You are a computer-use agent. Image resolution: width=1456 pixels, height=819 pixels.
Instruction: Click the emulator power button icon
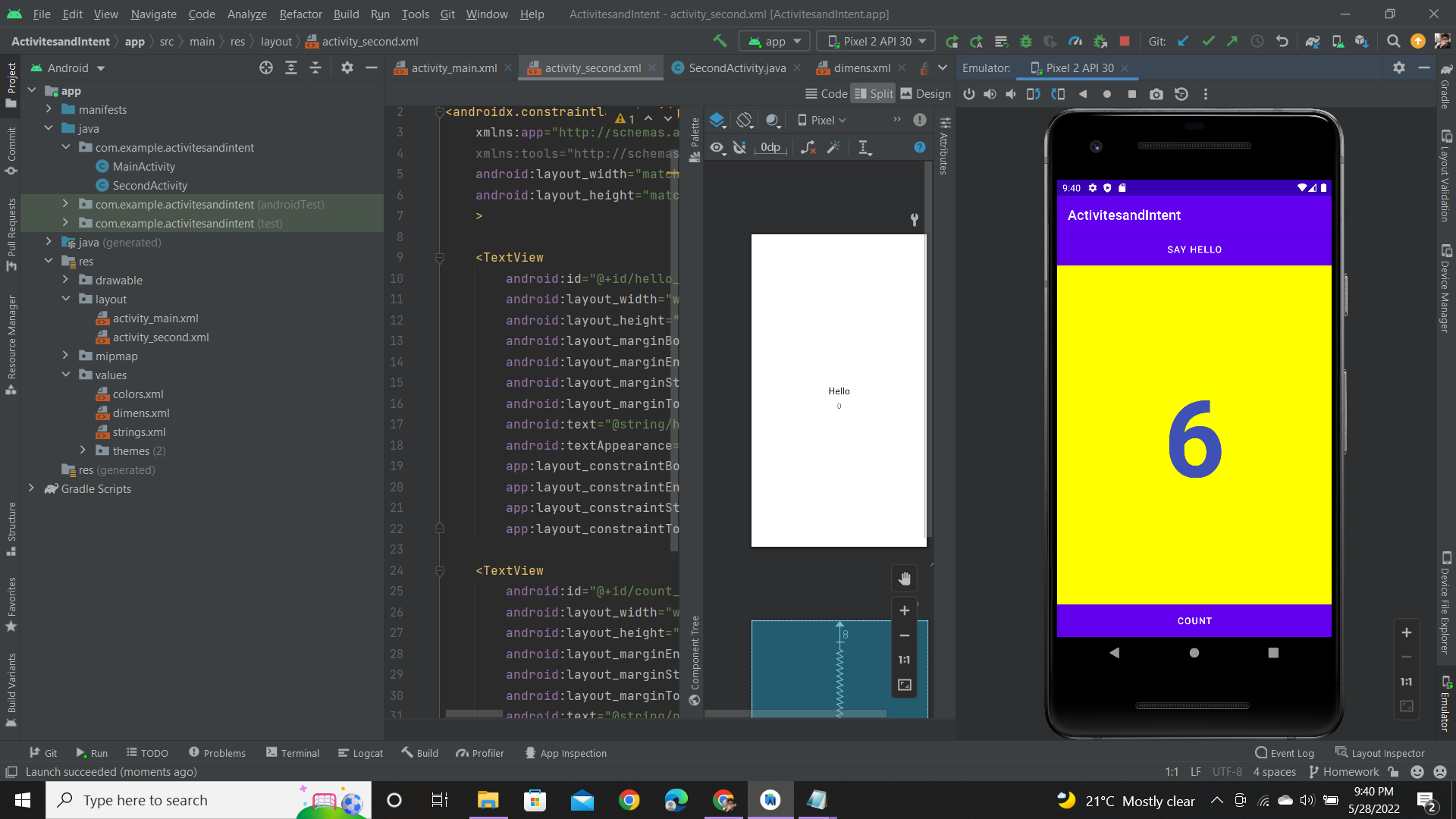[969, 94]
